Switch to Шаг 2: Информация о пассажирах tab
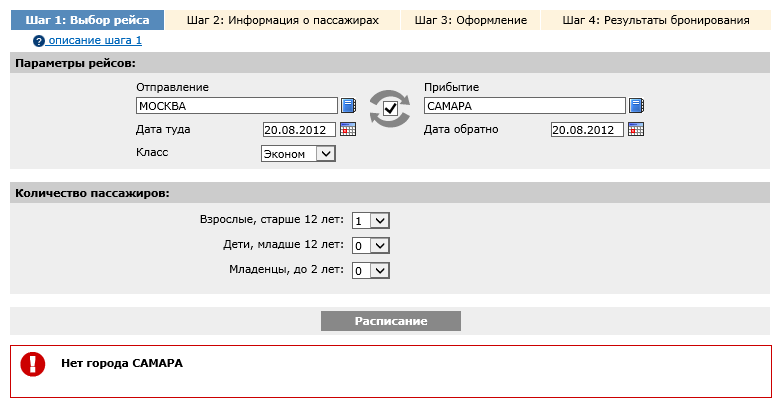The height and width of the screenshot is (408, 782). coord(283,20)
